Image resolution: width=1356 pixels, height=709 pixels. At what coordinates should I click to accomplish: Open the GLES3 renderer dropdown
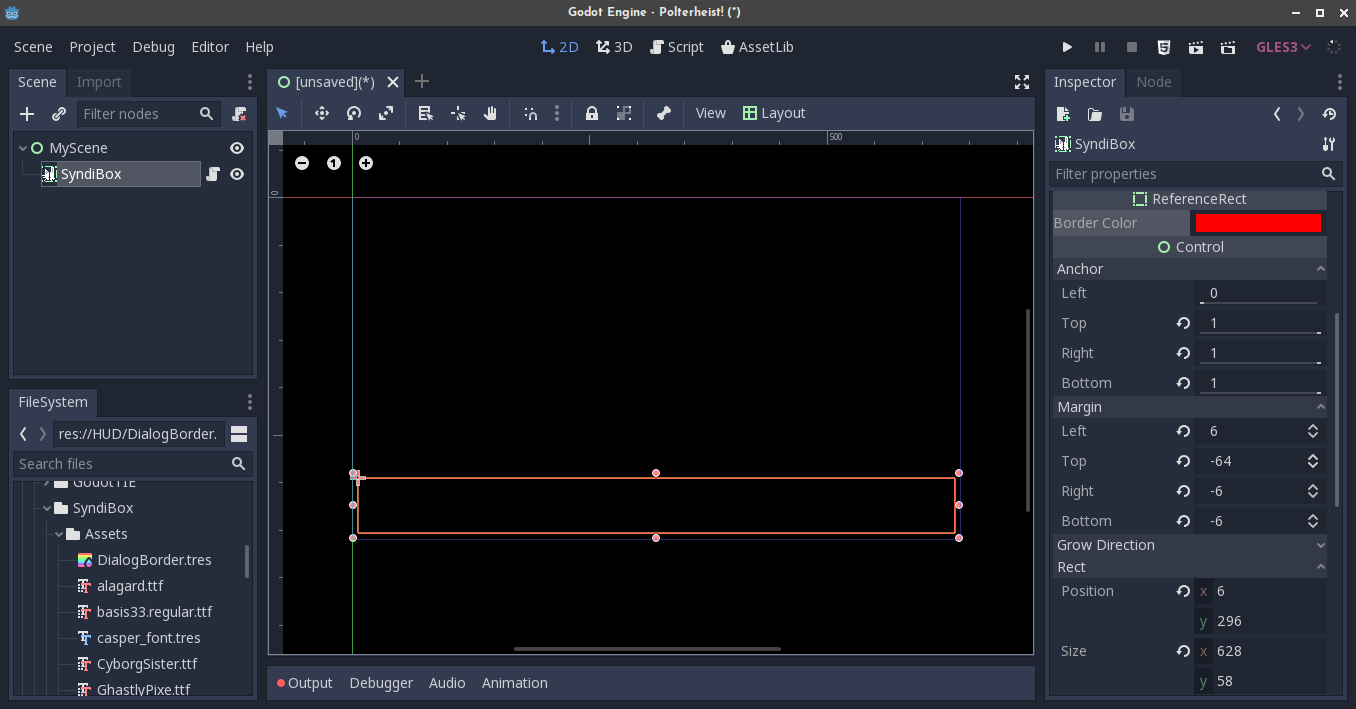coord(1283,47)
